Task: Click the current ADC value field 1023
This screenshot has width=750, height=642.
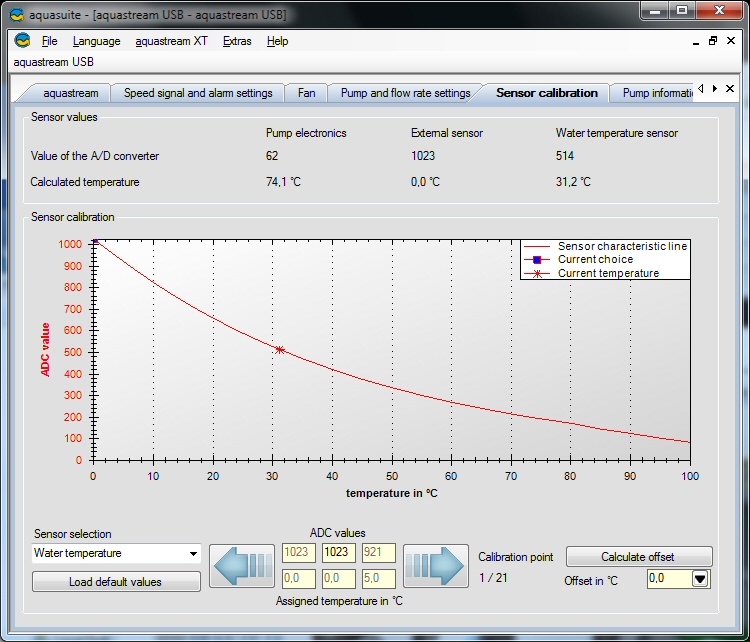Action: (x=338, y=553)
